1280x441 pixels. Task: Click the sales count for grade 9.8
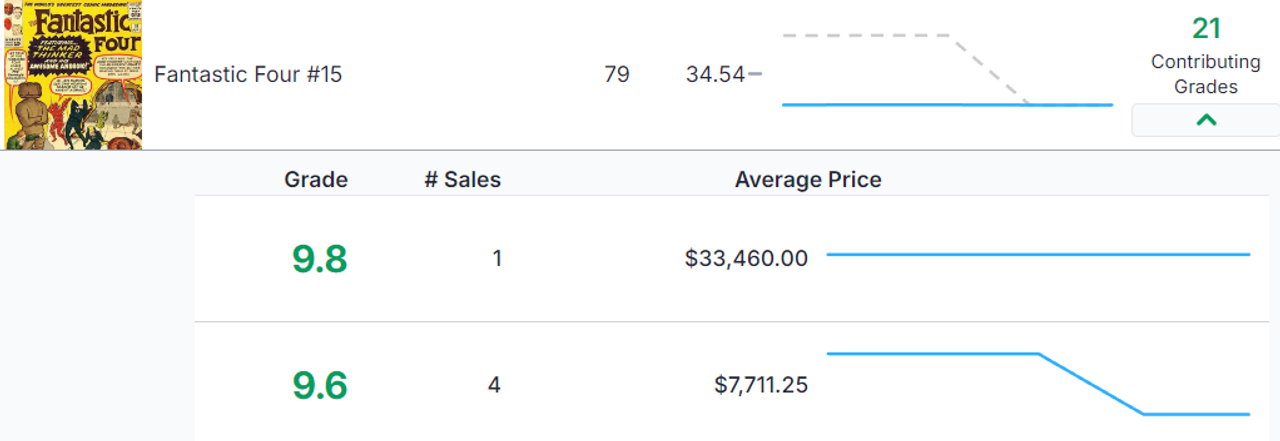tap(497, 259)
